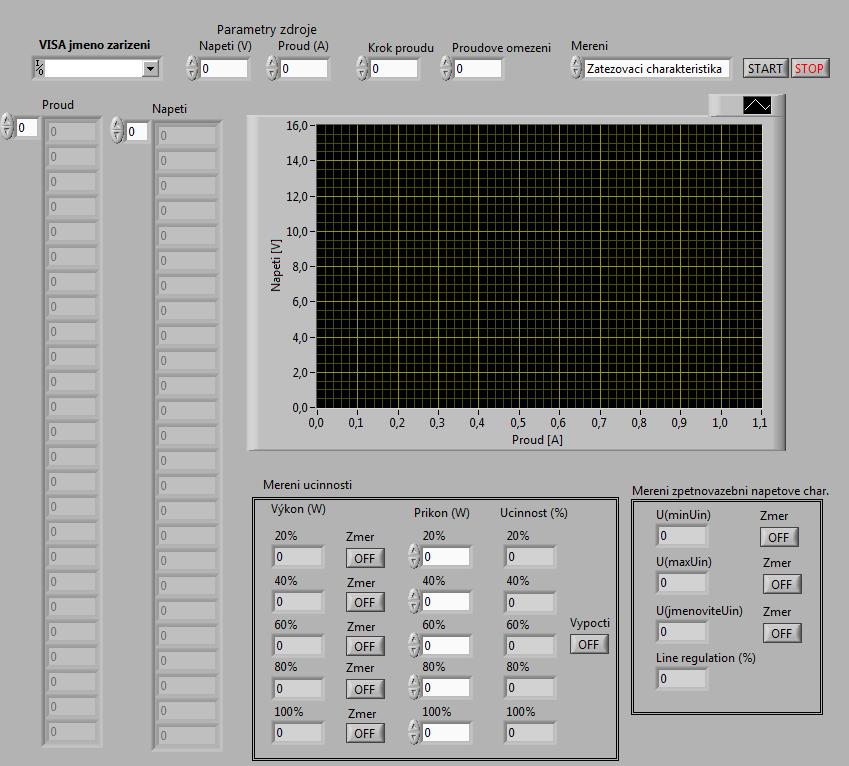The height and width of the screenshot is (766, 849).
Task: Toggle Zmer OFF button next to U(maxUin)
Action: (781, 584)
